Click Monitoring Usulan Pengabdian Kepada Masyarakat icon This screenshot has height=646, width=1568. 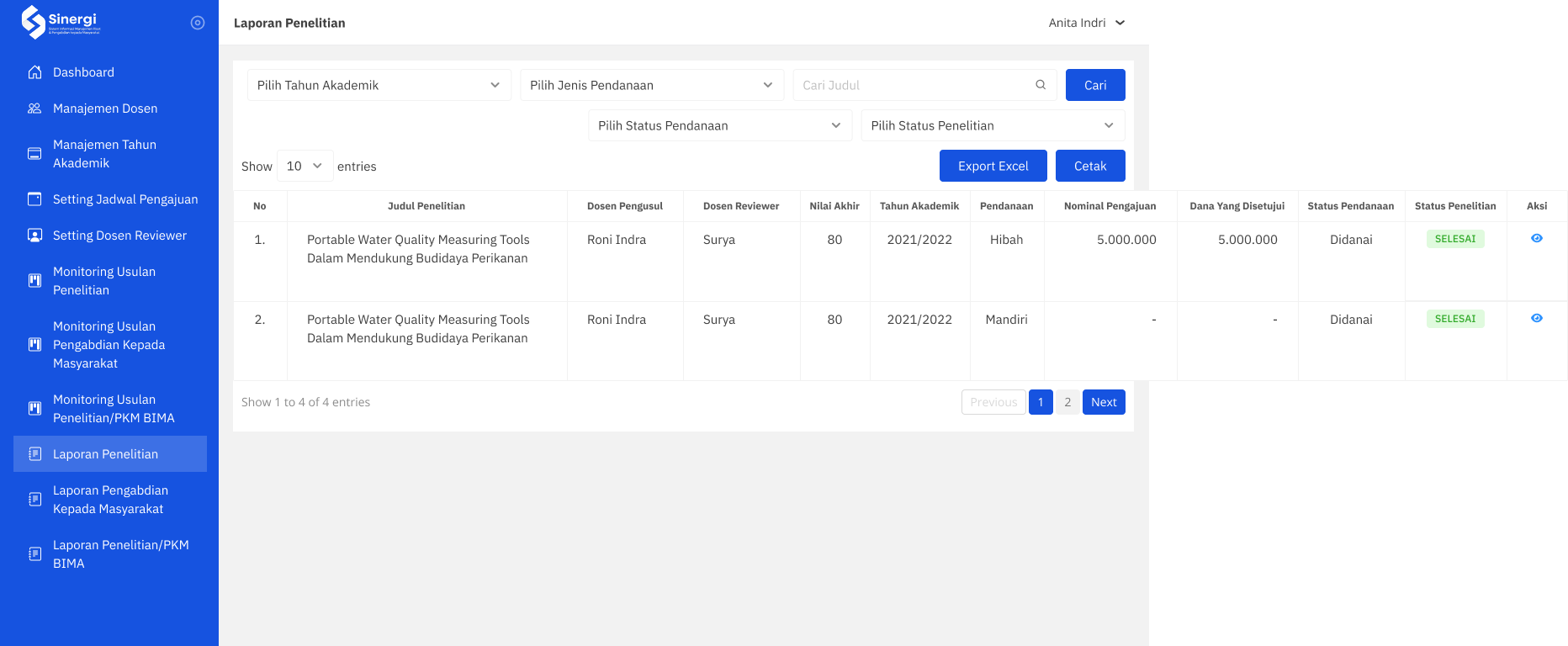point(34,345)
